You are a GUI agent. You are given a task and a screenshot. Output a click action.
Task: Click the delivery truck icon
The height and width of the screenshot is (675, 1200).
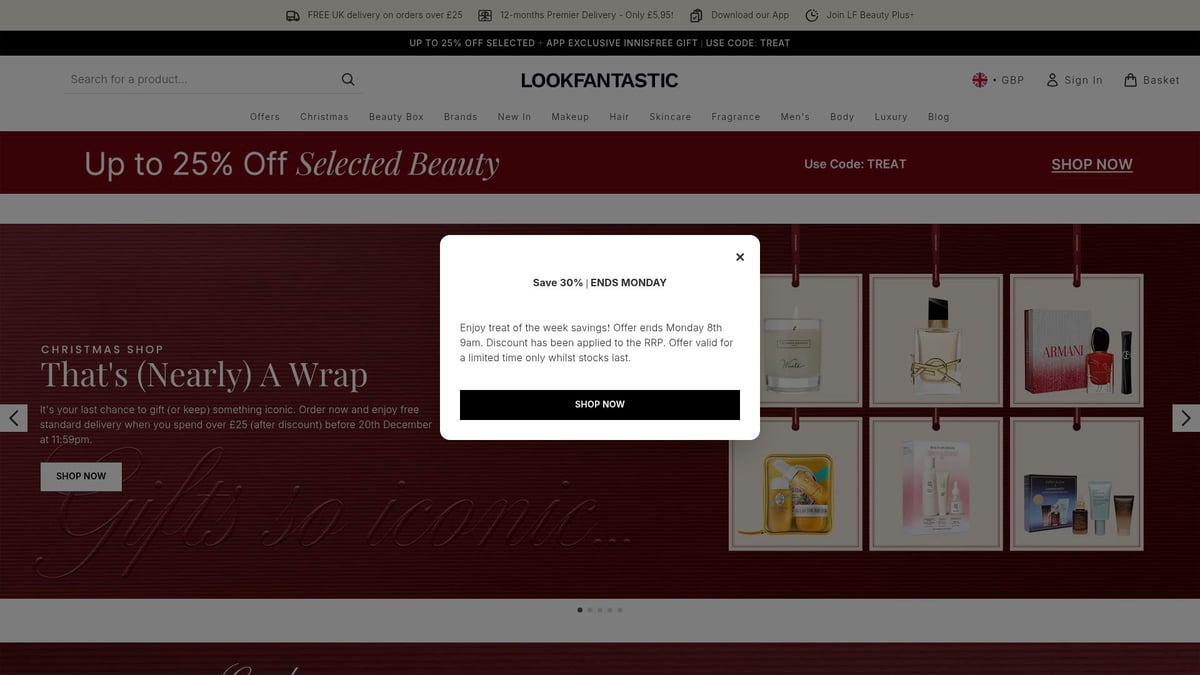coord(292,15)
